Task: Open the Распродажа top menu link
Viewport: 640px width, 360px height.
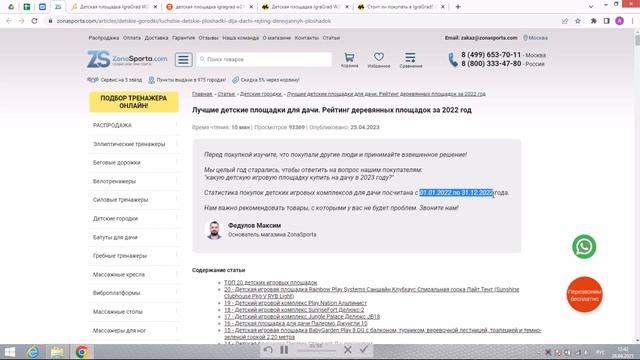Action: click(104, 38)
